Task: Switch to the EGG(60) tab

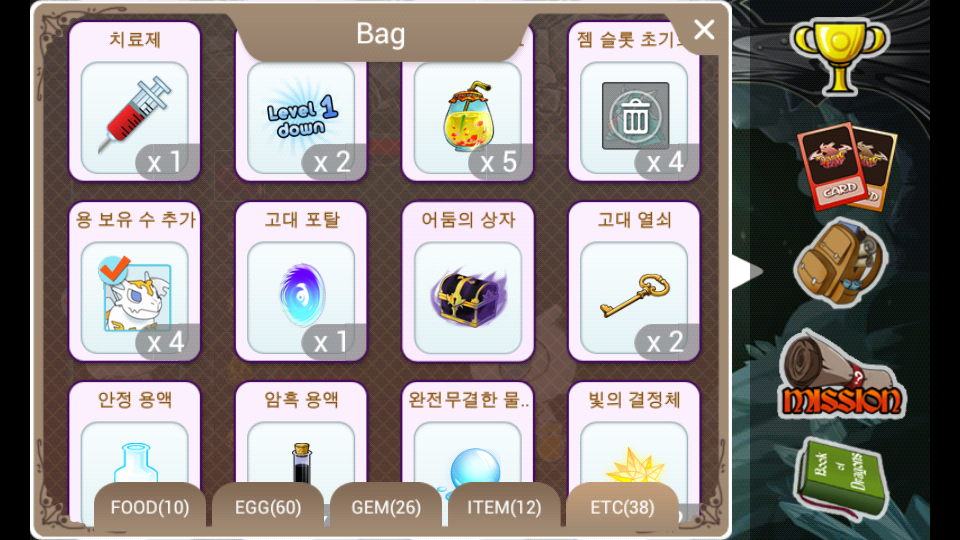Action: 268,507
